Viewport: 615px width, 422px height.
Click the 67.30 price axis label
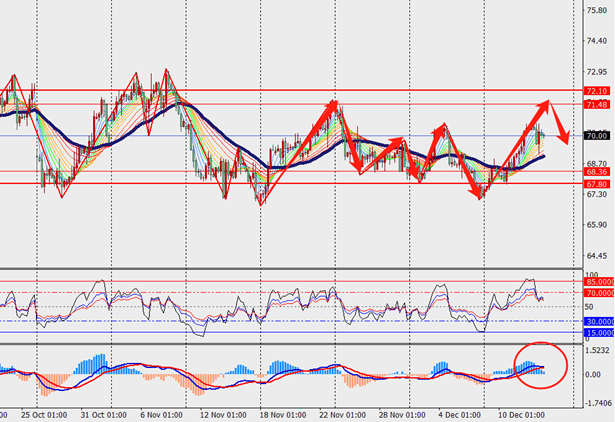(x=597, y=195)
